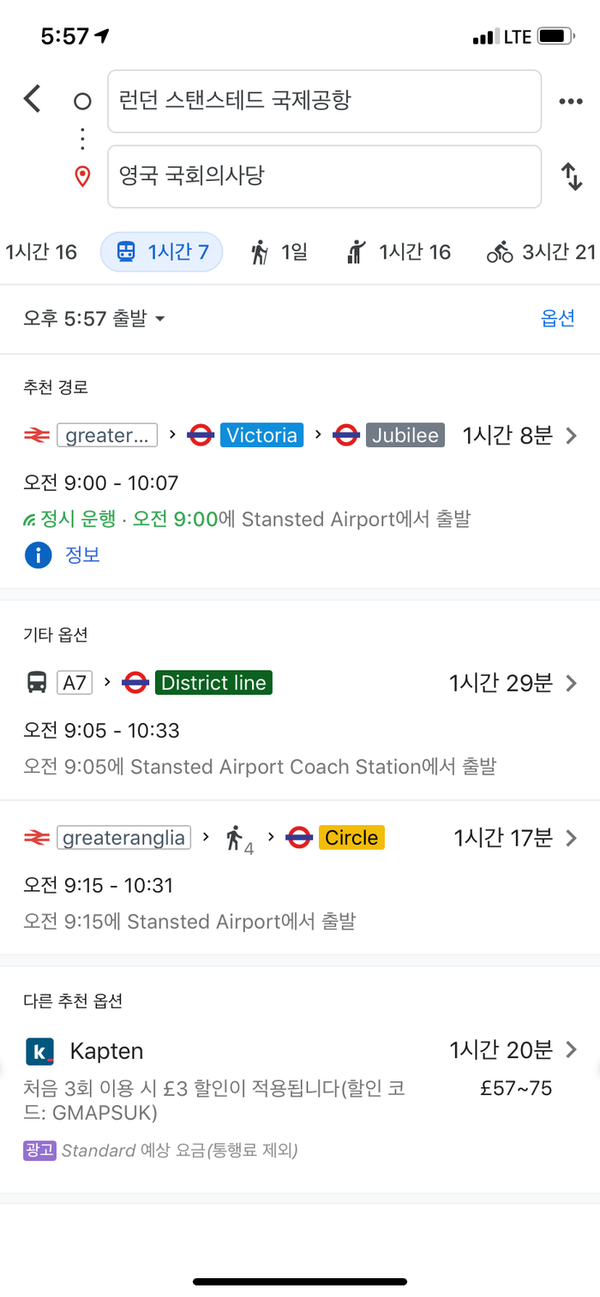This screenshot has width=600, height=1297.
Task: Select the transit tab showing 1시간 7
Action: [x=162, y=252]
